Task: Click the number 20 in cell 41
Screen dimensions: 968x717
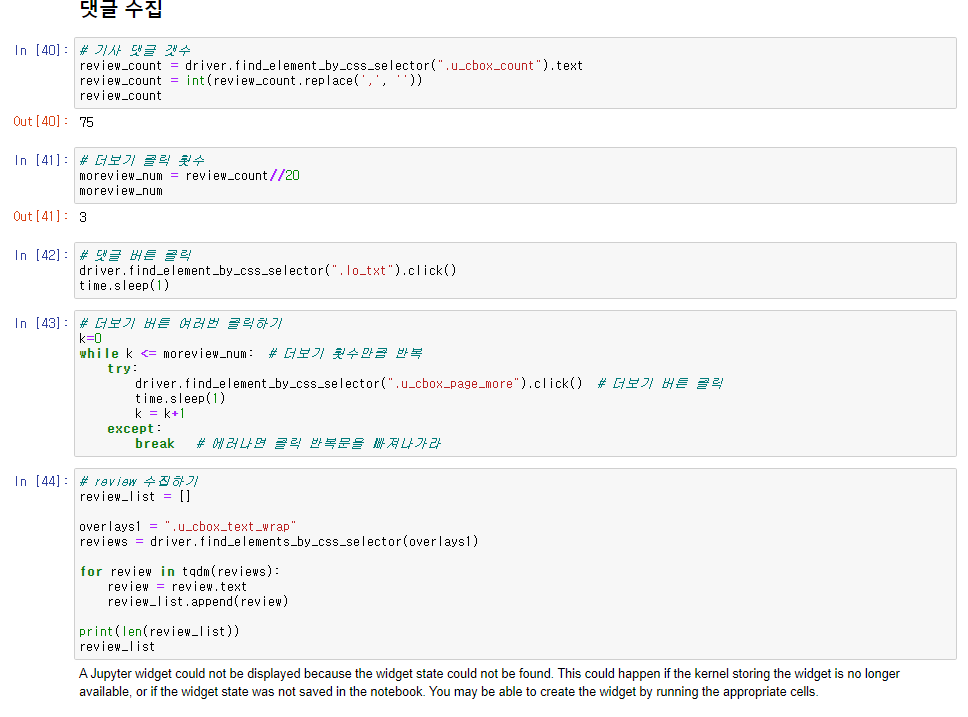Action: pyautogui.click(x=293, y=176)
